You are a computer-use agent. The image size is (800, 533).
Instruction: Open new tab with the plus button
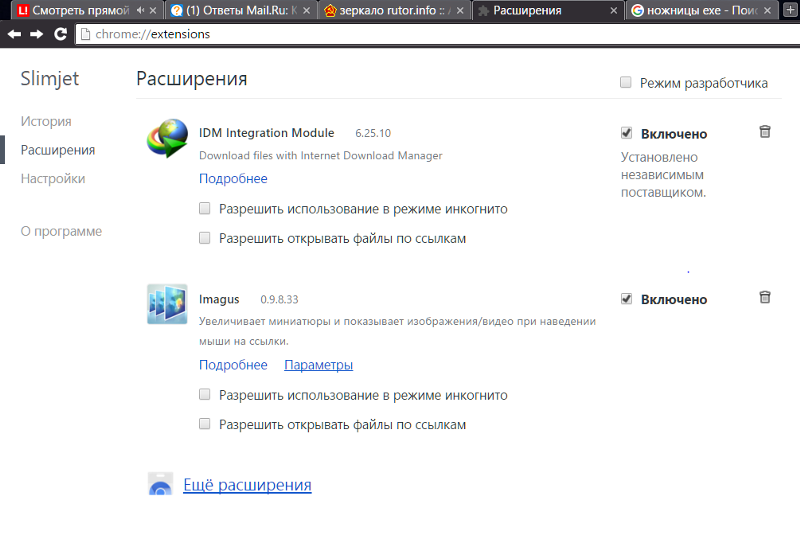[x=790, y=10]
